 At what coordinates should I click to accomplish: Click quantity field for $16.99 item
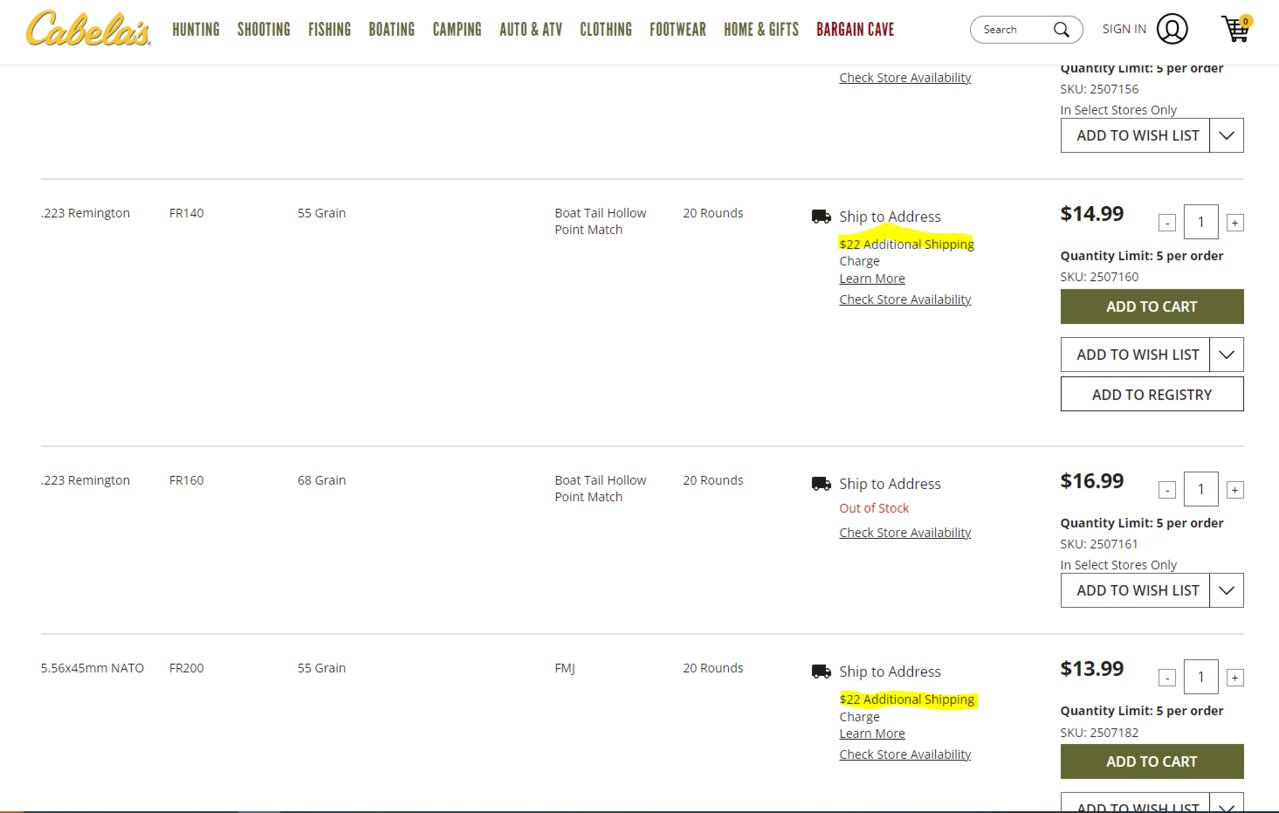point(1201,488)
